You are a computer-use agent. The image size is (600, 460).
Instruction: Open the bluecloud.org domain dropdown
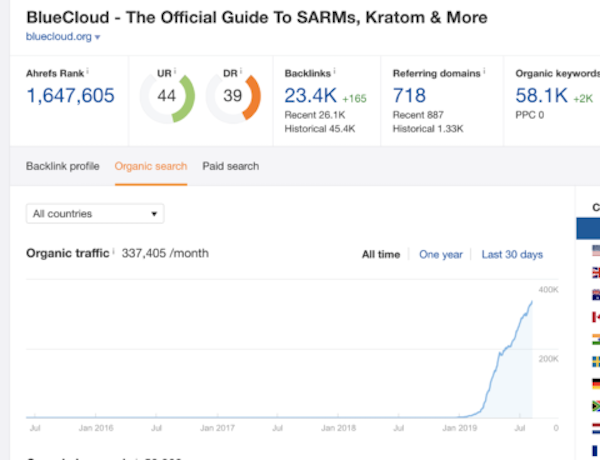(63, 37)
